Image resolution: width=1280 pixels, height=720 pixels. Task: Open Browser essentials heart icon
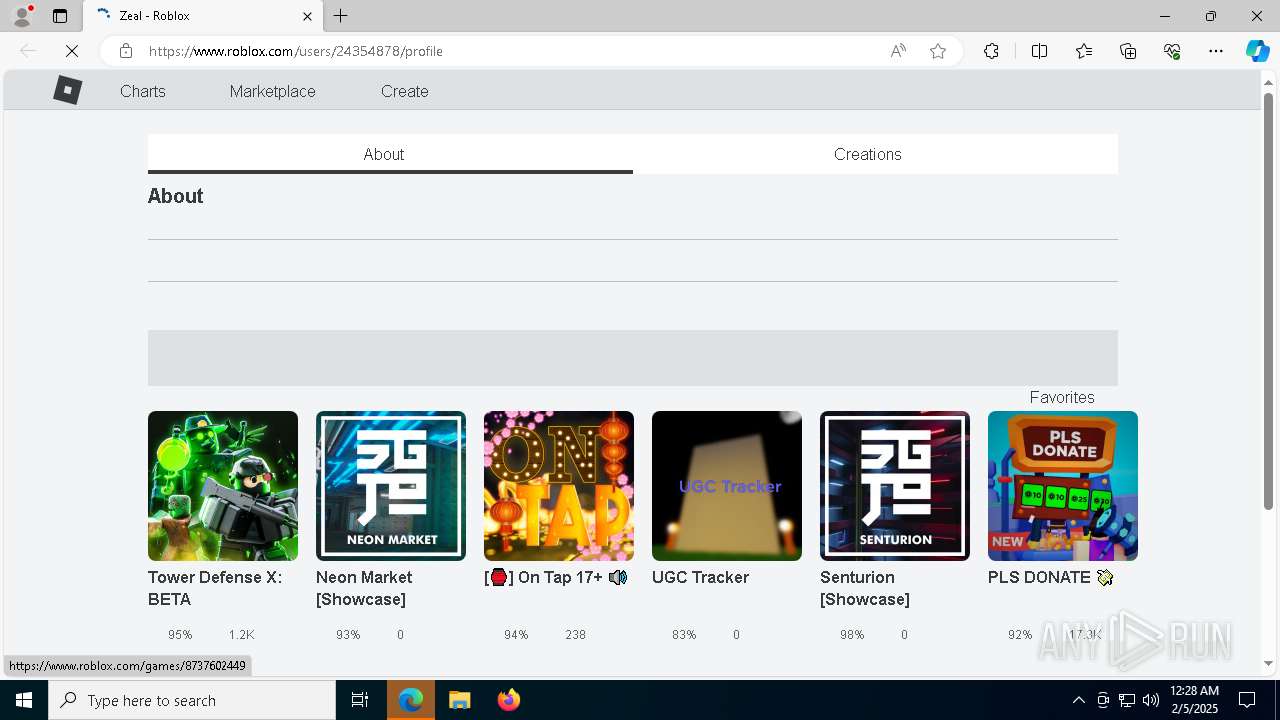(1172, 51)
